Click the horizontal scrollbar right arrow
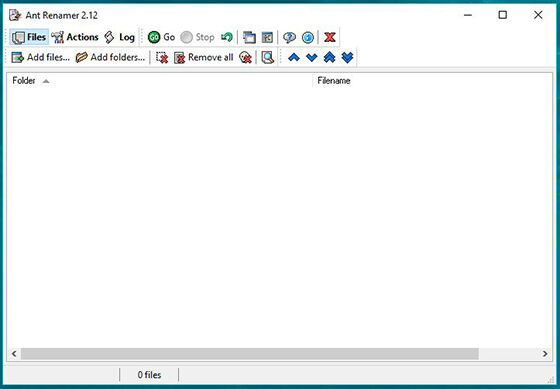The width and height of the screenshot is (560, 389). click(545, 354)
